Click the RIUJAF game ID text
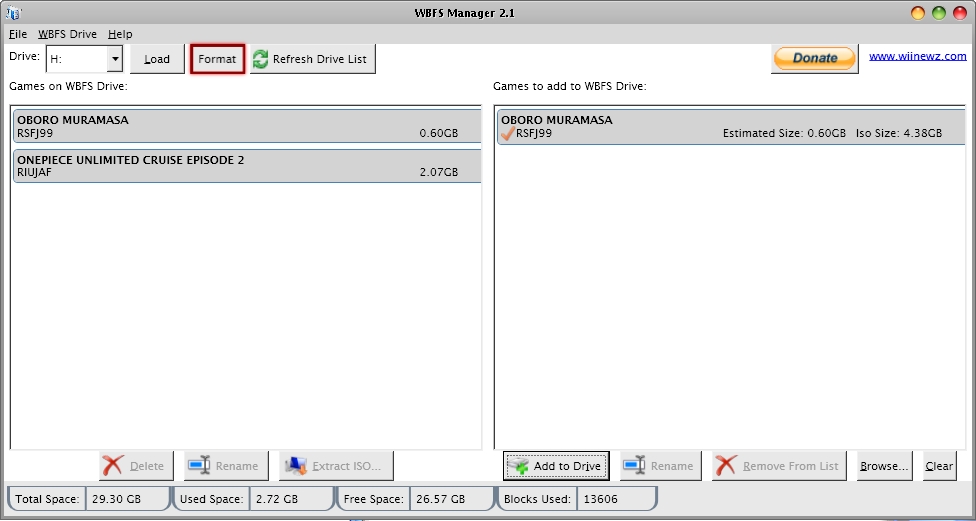Viewport: 976px width, 521px height. click(x=34, y=172)
